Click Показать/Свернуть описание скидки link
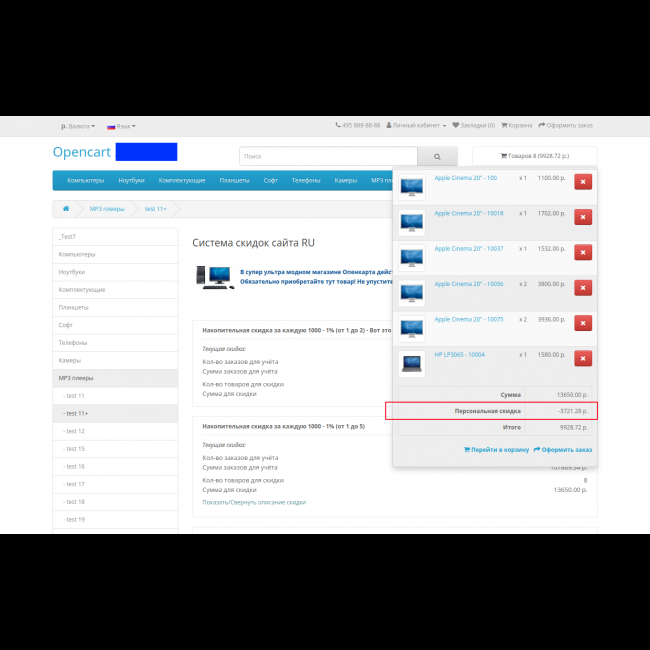This screenshot has height=650, width=650. (x=253, y=501)
